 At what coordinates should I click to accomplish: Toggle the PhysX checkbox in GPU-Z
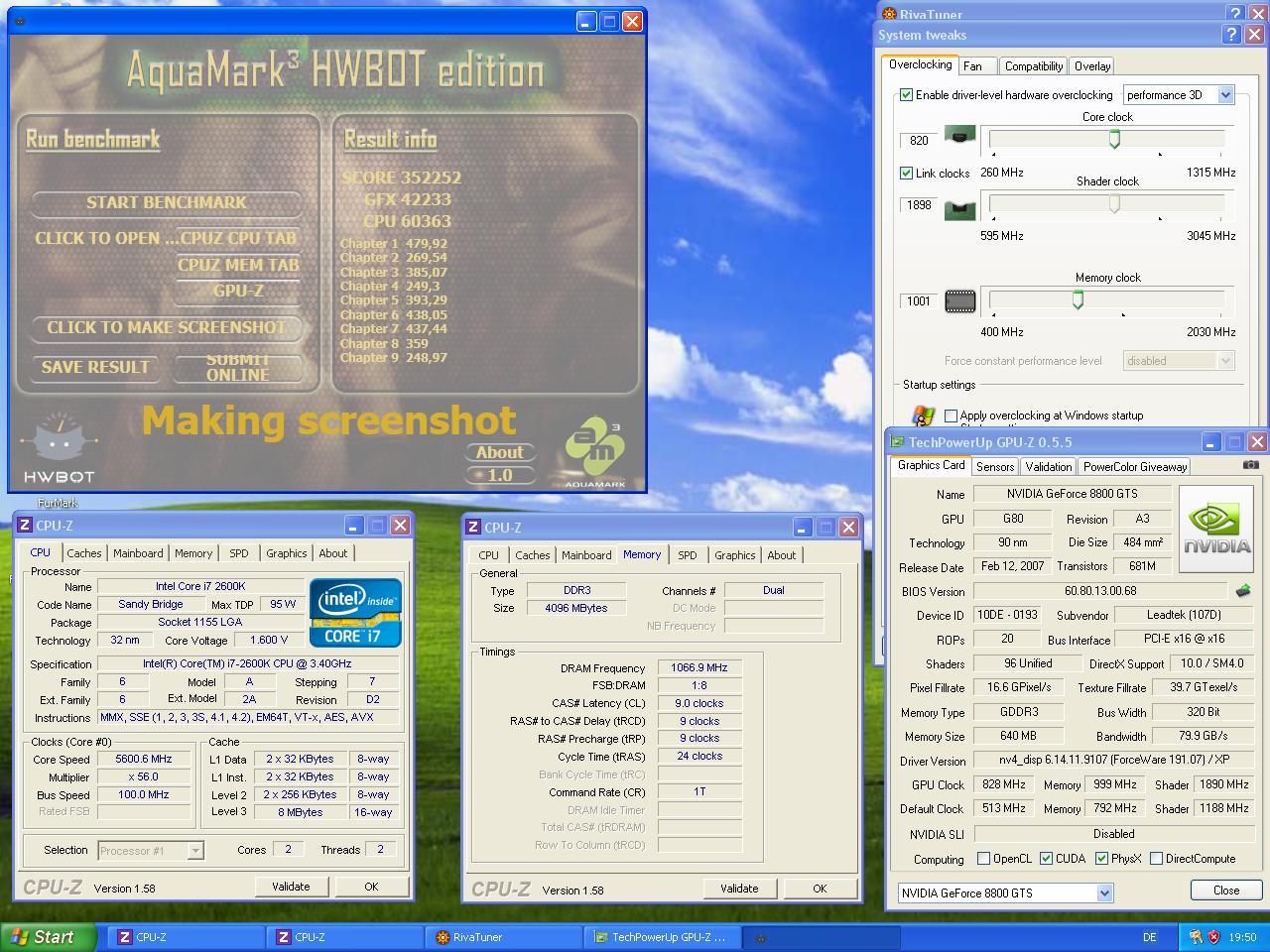coord(1101,859)
